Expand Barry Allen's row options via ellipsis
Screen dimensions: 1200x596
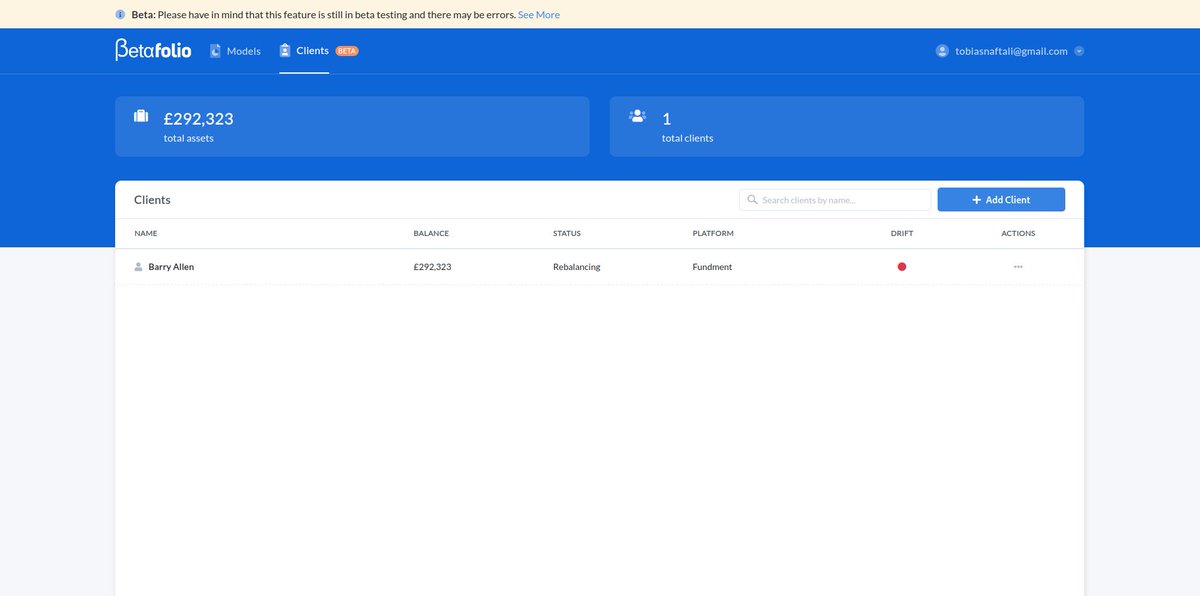point(1018,266)
